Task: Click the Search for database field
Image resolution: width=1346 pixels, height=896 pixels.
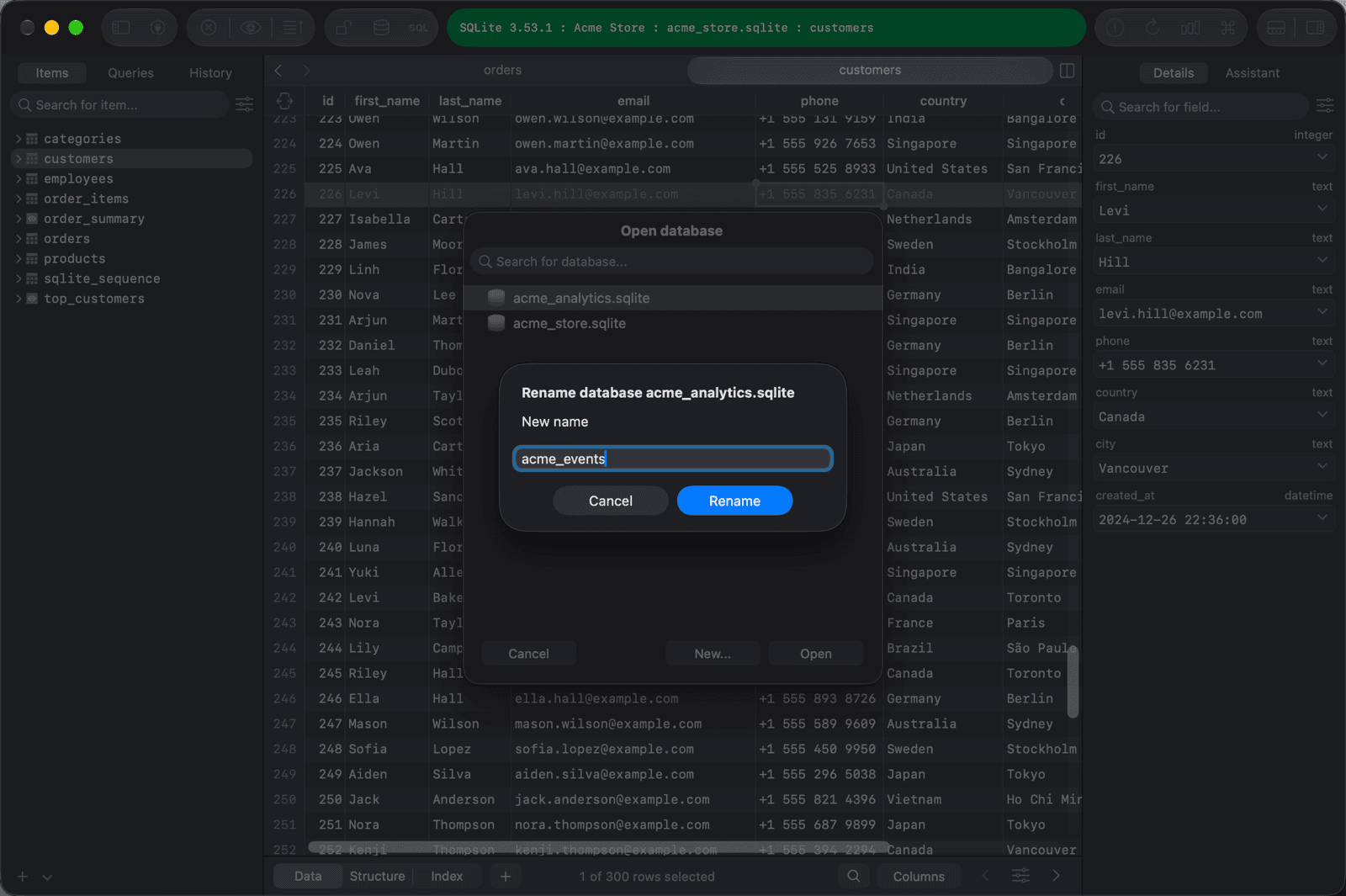Action: click(671, 262)
